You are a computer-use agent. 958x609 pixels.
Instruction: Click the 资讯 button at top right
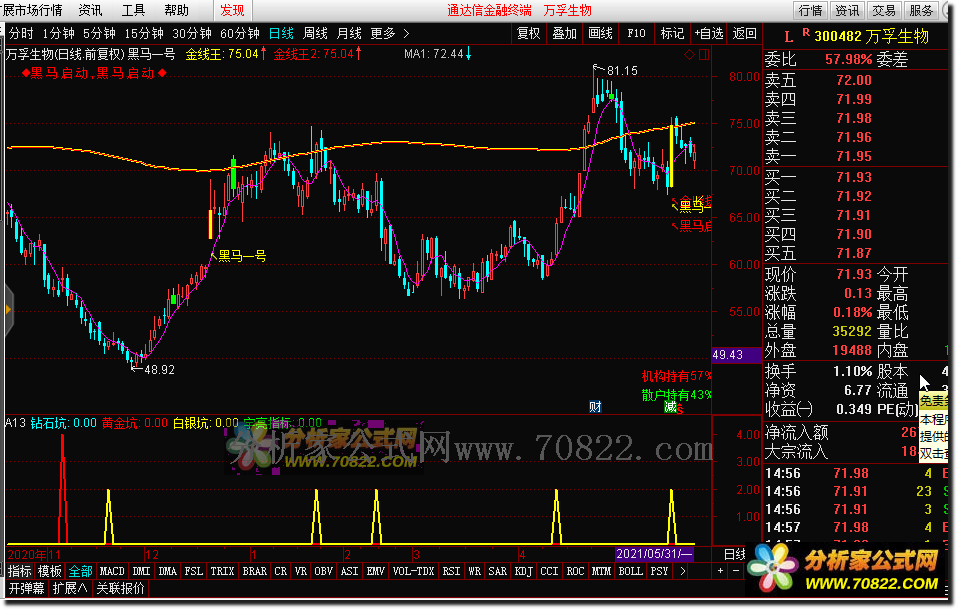tap(847, 10)
